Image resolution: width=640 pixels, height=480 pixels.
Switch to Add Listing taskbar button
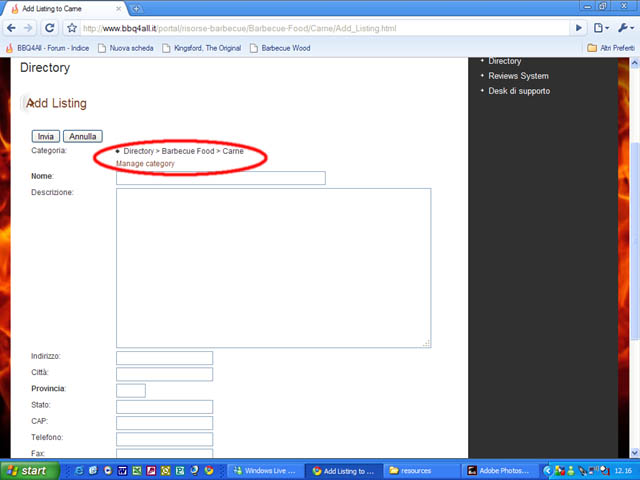[345, 471]
